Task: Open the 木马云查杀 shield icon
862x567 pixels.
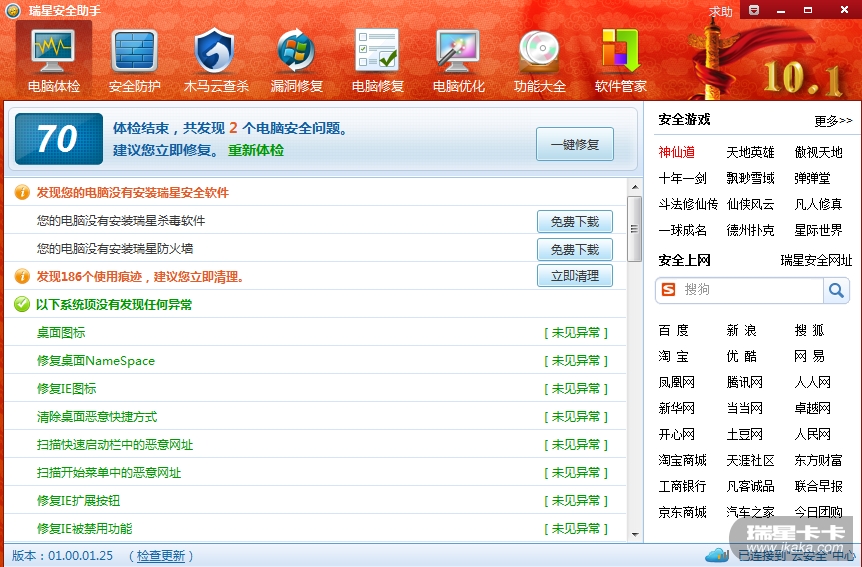Action: pos(216,59)
